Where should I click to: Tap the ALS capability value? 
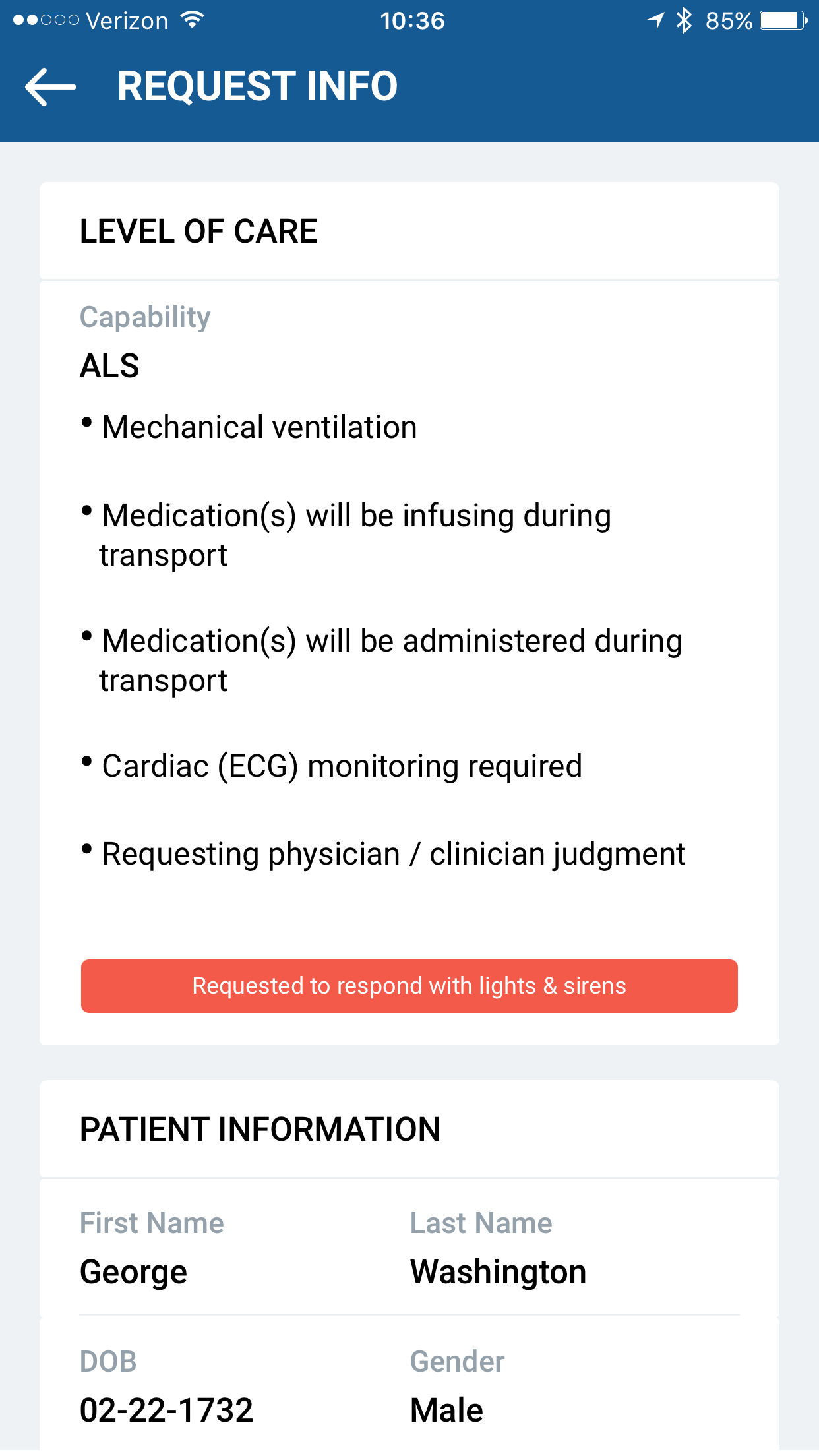[109, 365]
